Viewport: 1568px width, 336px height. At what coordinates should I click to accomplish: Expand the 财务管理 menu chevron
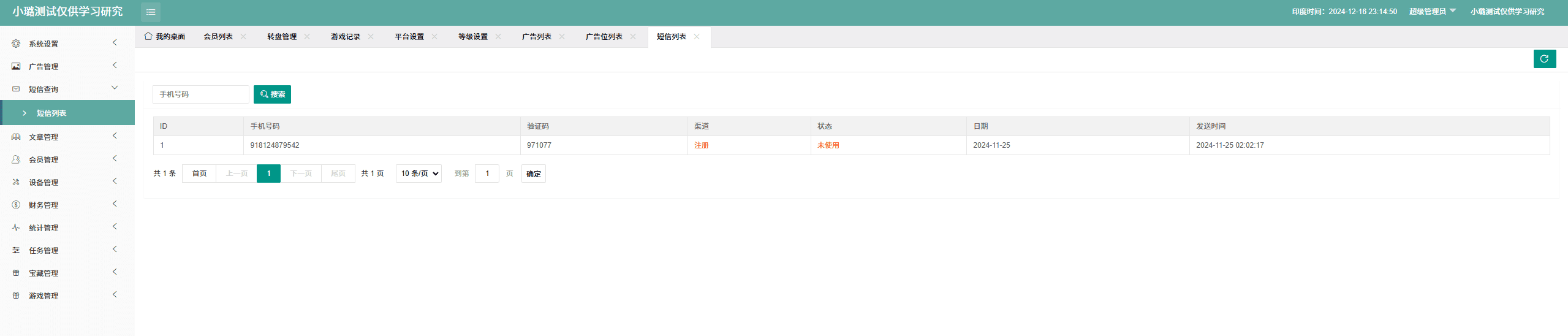115,204
